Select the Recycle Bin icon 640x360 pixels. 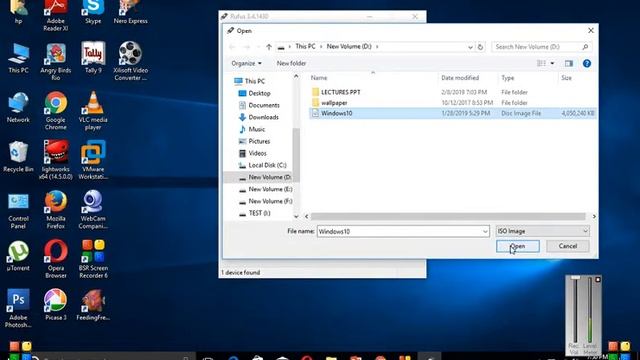coord(18,157)
